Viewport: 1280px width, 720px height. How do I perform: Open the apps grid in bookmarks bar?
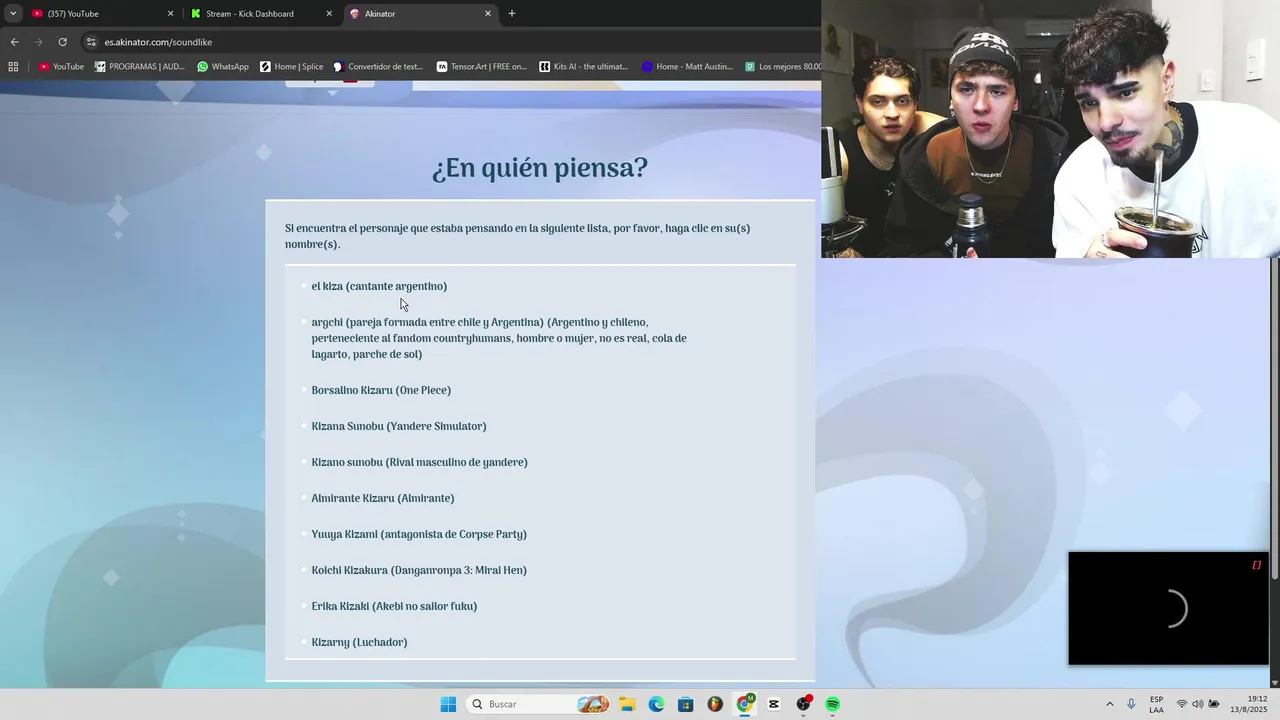[x=13, y=67]
